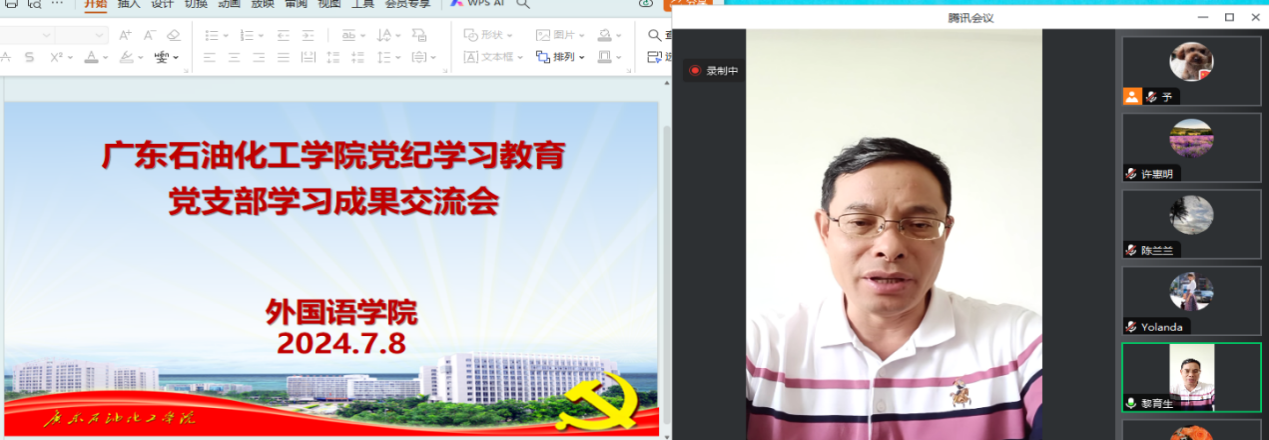
Task: Click the slide text 外国语学院
Action: 341,313
